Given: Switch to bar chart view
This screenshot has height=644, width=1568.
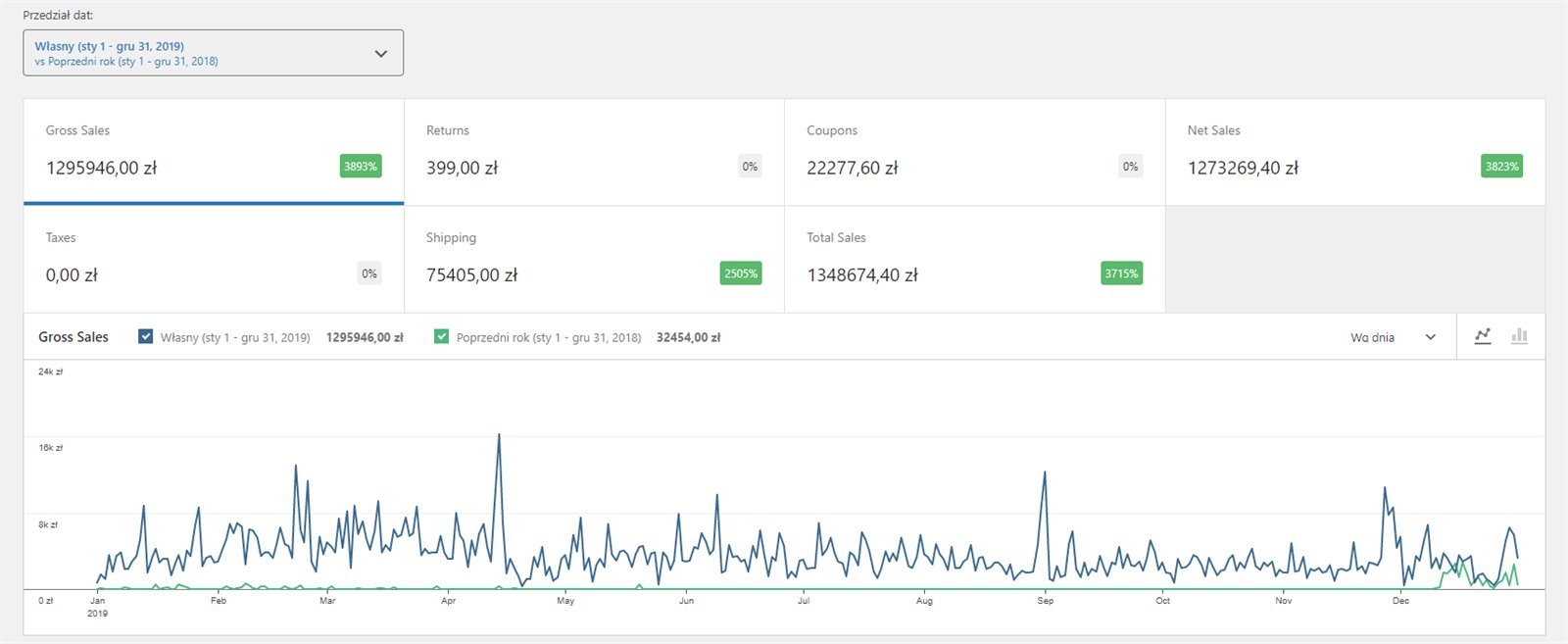Looking at the screenshot, I should (1519, 336).
